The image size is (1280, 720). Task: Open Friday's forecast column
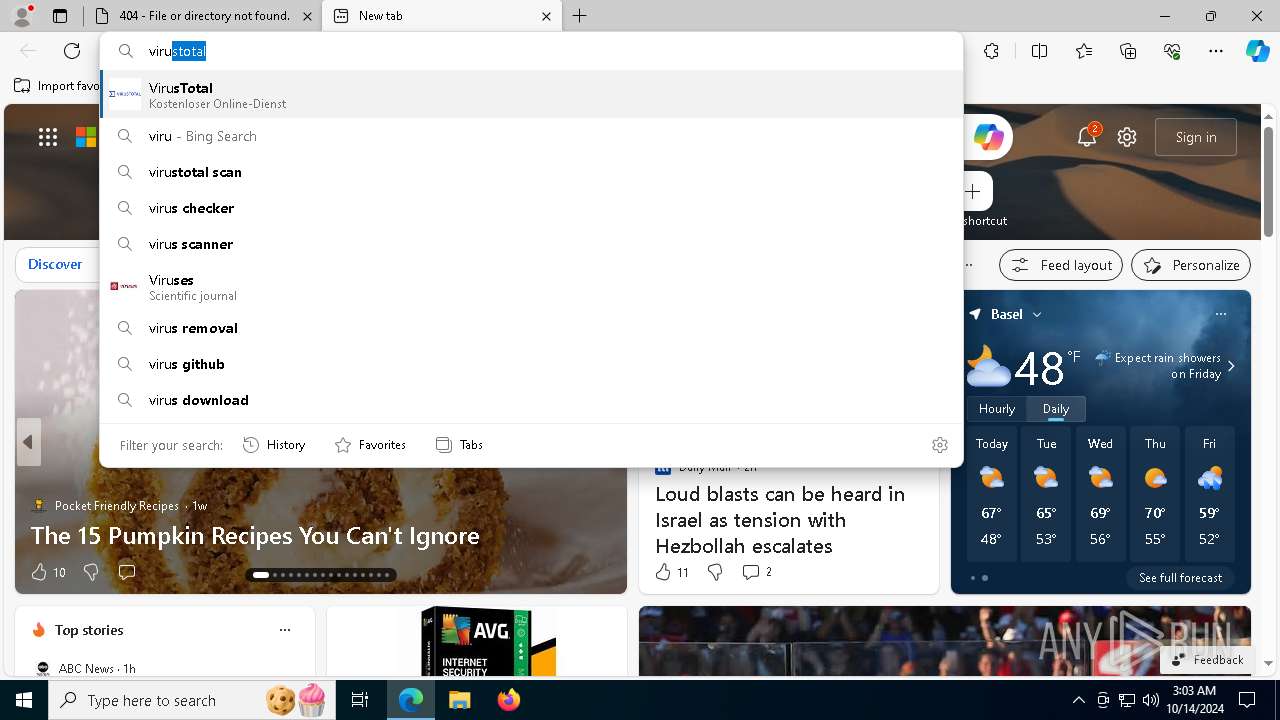pos(1209,495)
